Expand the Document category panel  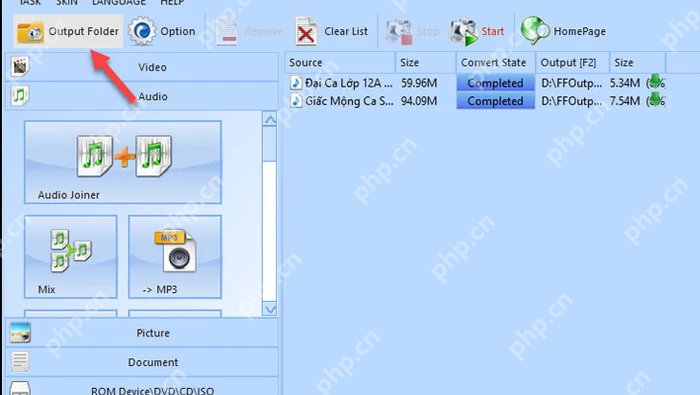(x=143, y=362)
